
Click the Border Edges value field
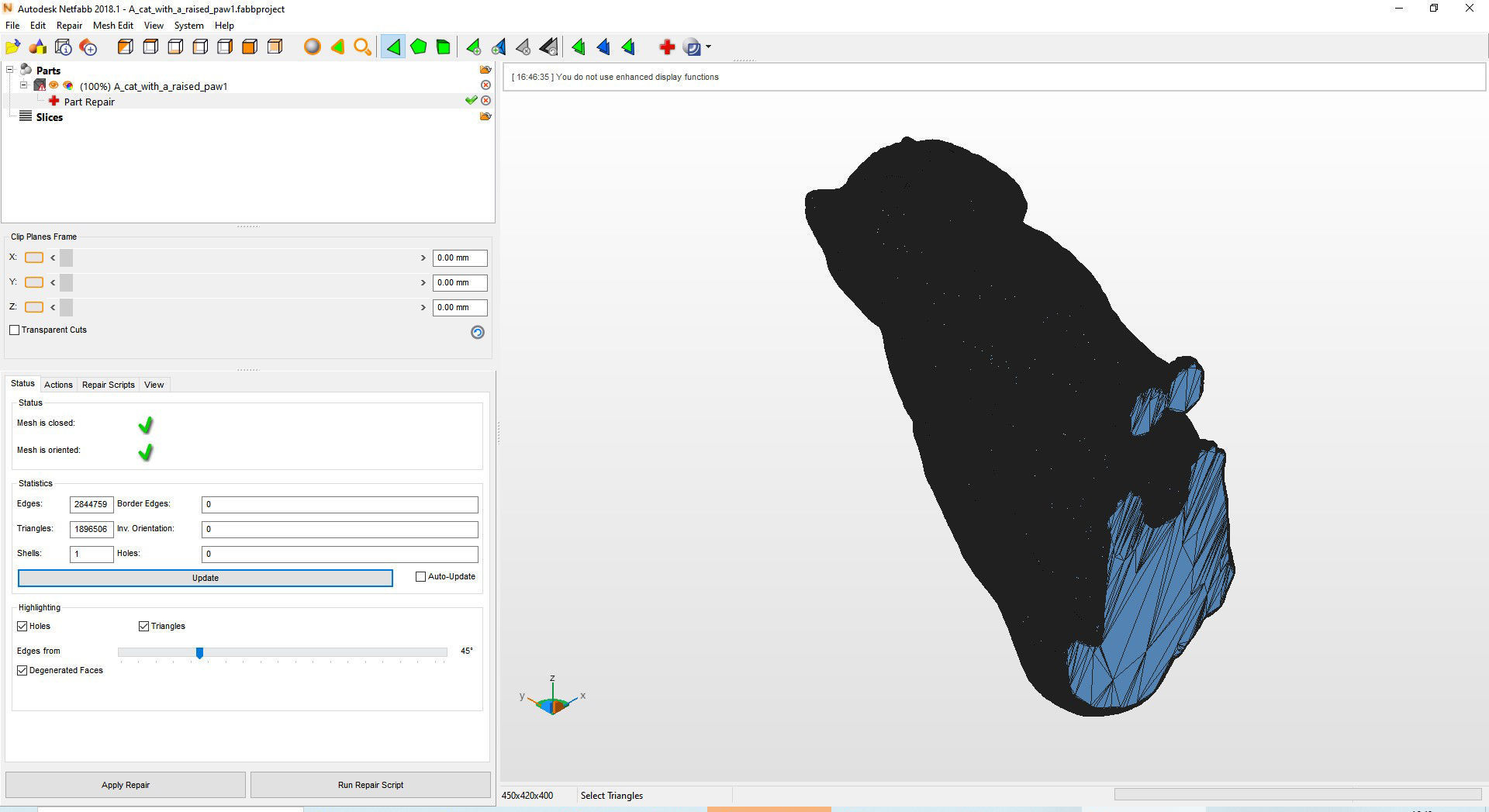[x=340, y=504]
